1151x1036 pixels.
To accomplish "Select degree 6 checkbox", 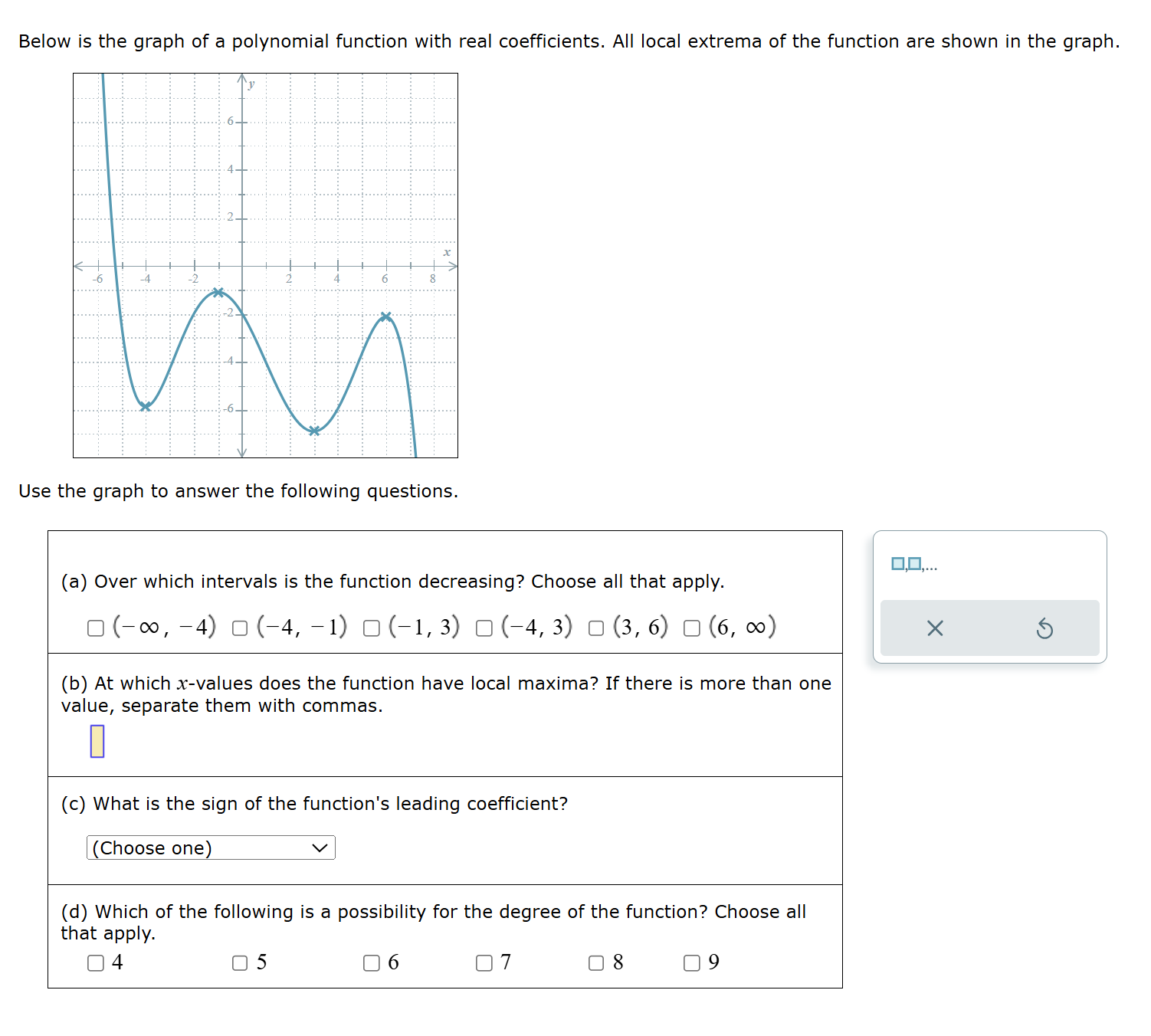I will [x=371, y=963].
